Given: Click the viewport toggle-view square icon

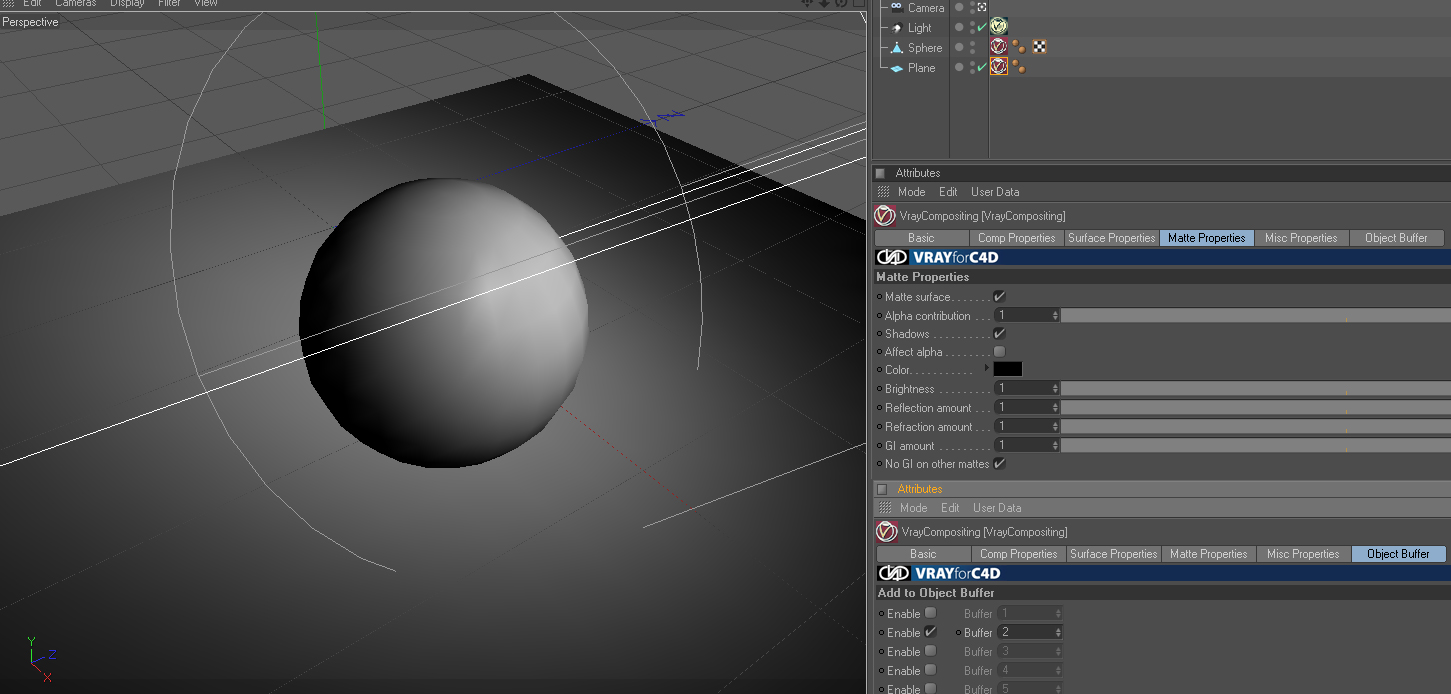Looking at the screenshot, I should coord(857,3).
